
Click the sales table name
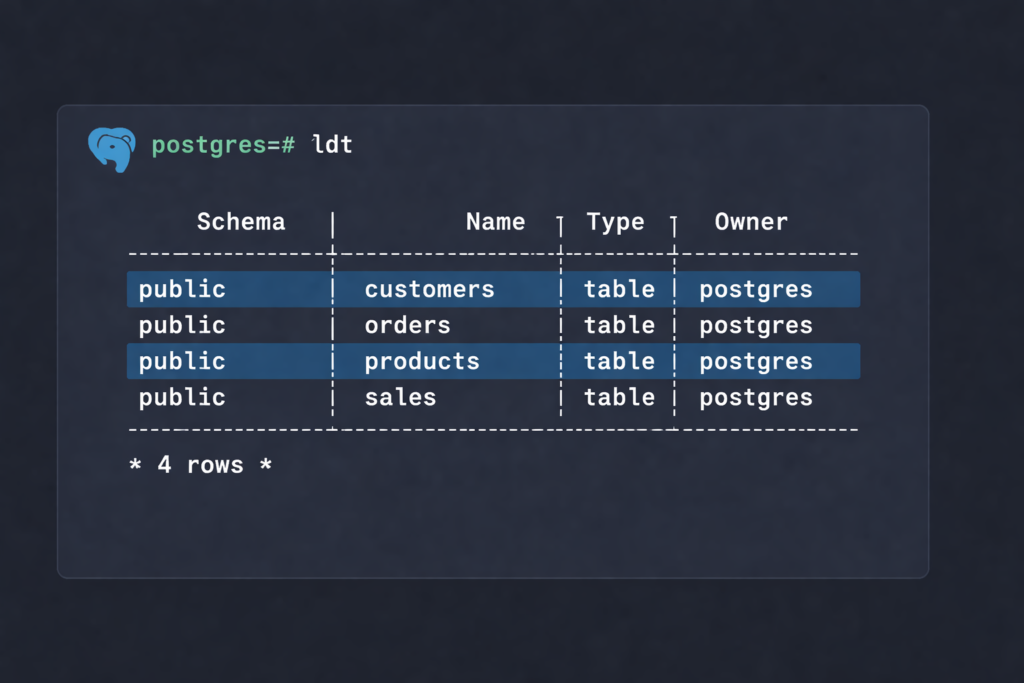[400, 398]
